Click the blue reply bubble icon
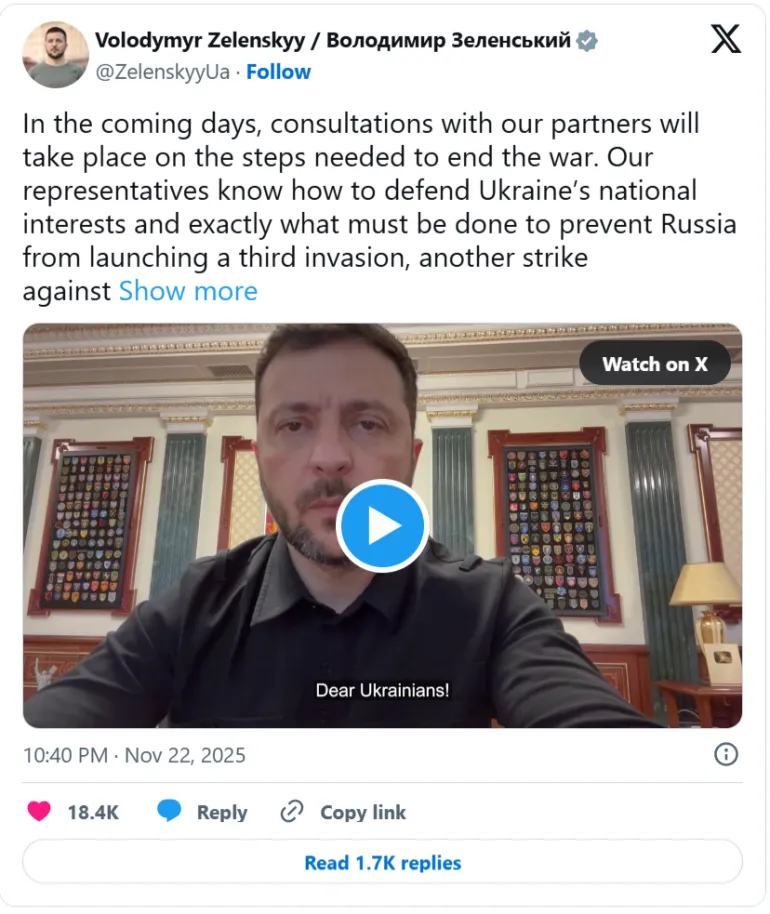Viewport: 770px width, 914px height. click(169, 811)
